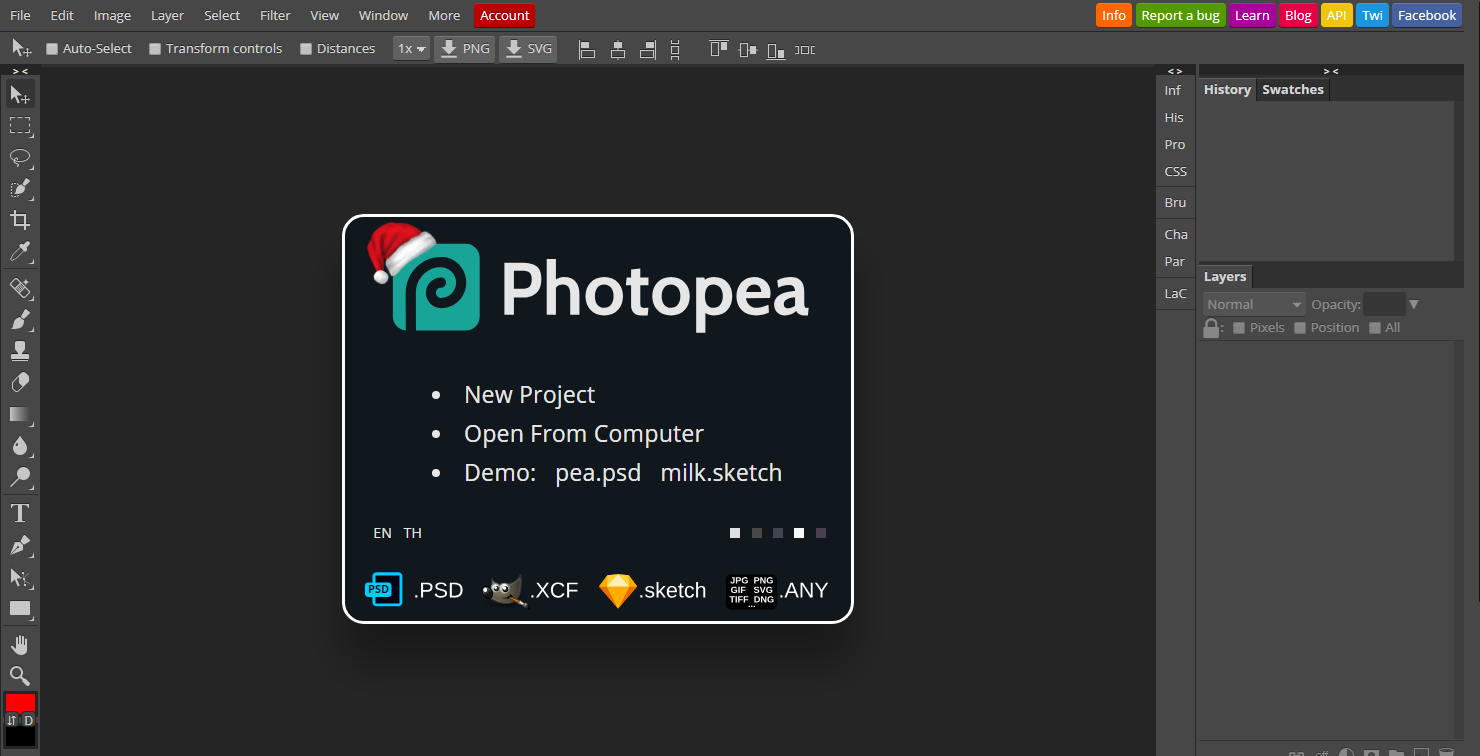Open the 1x export scale dropdown

coord(412,48)
